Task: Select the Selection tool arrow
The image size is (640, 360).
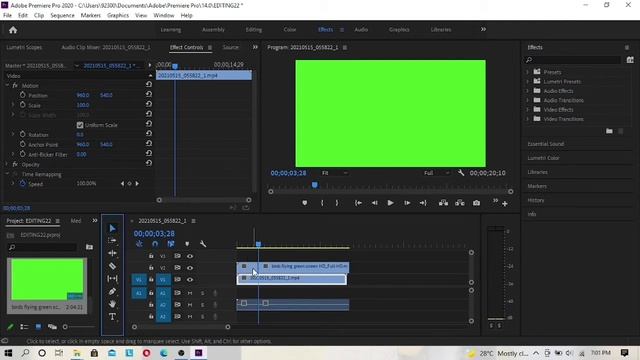Action: [112, 228]
